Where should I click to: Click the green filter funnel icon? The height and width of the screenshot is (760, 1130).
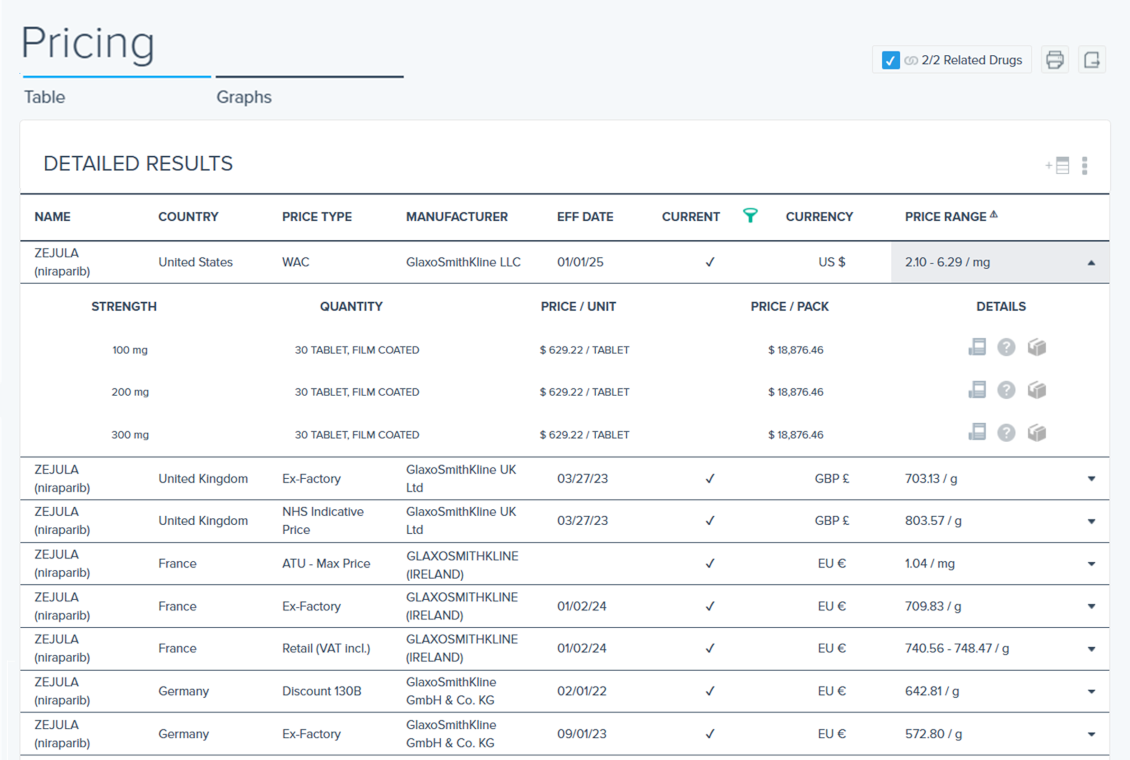(750, 215)
